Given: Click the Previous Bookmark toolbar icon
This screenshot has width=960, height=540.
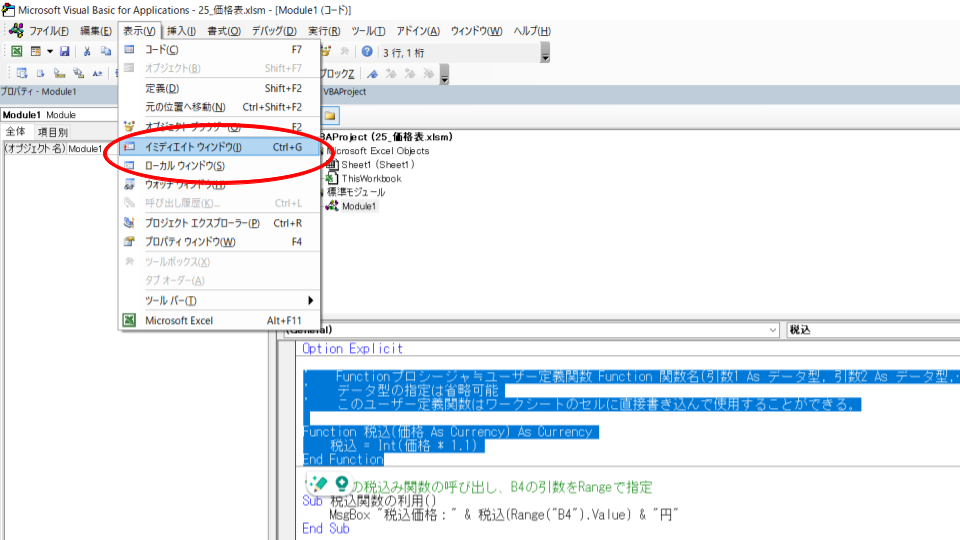Looking at the screenshot, I should (410, 73).
